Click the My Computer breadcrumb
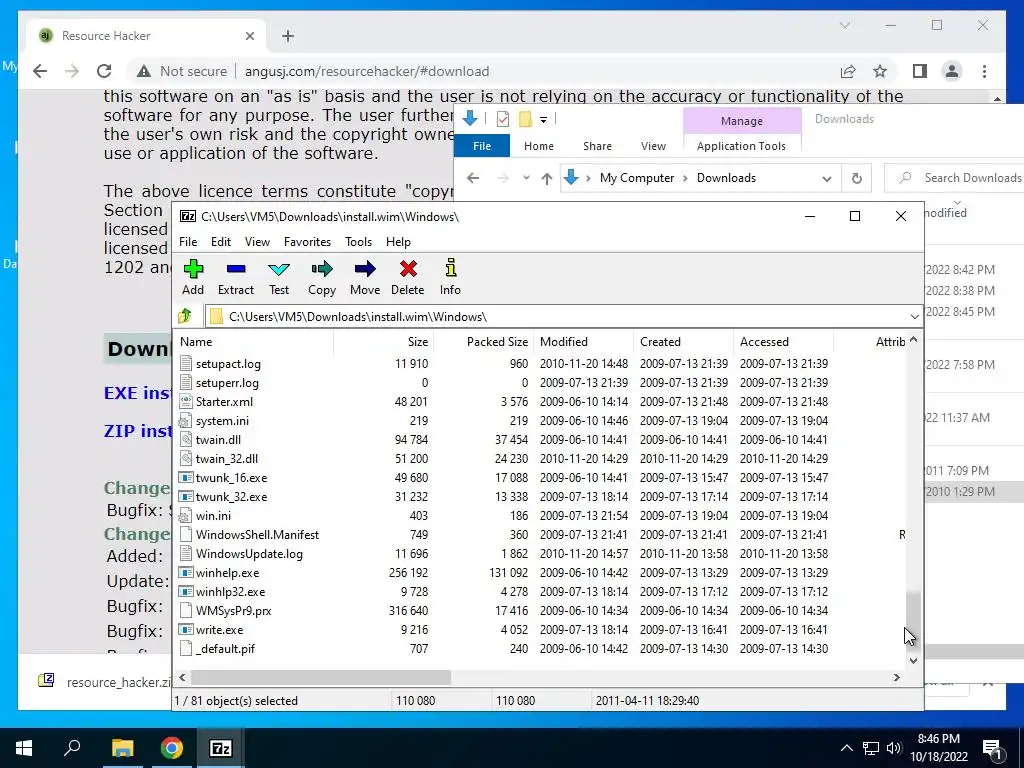This screenshot has height=768, width=1024. pos(637,178)
